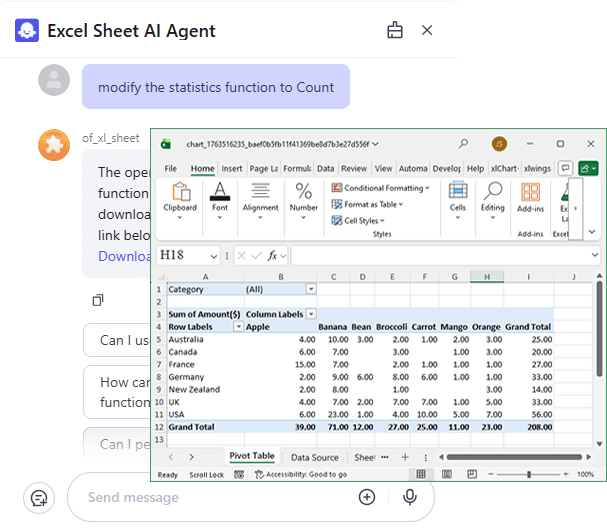Copy the agent response with copy icon
The width and height of the screenshot is (607, 532).
tap(98, 300)
